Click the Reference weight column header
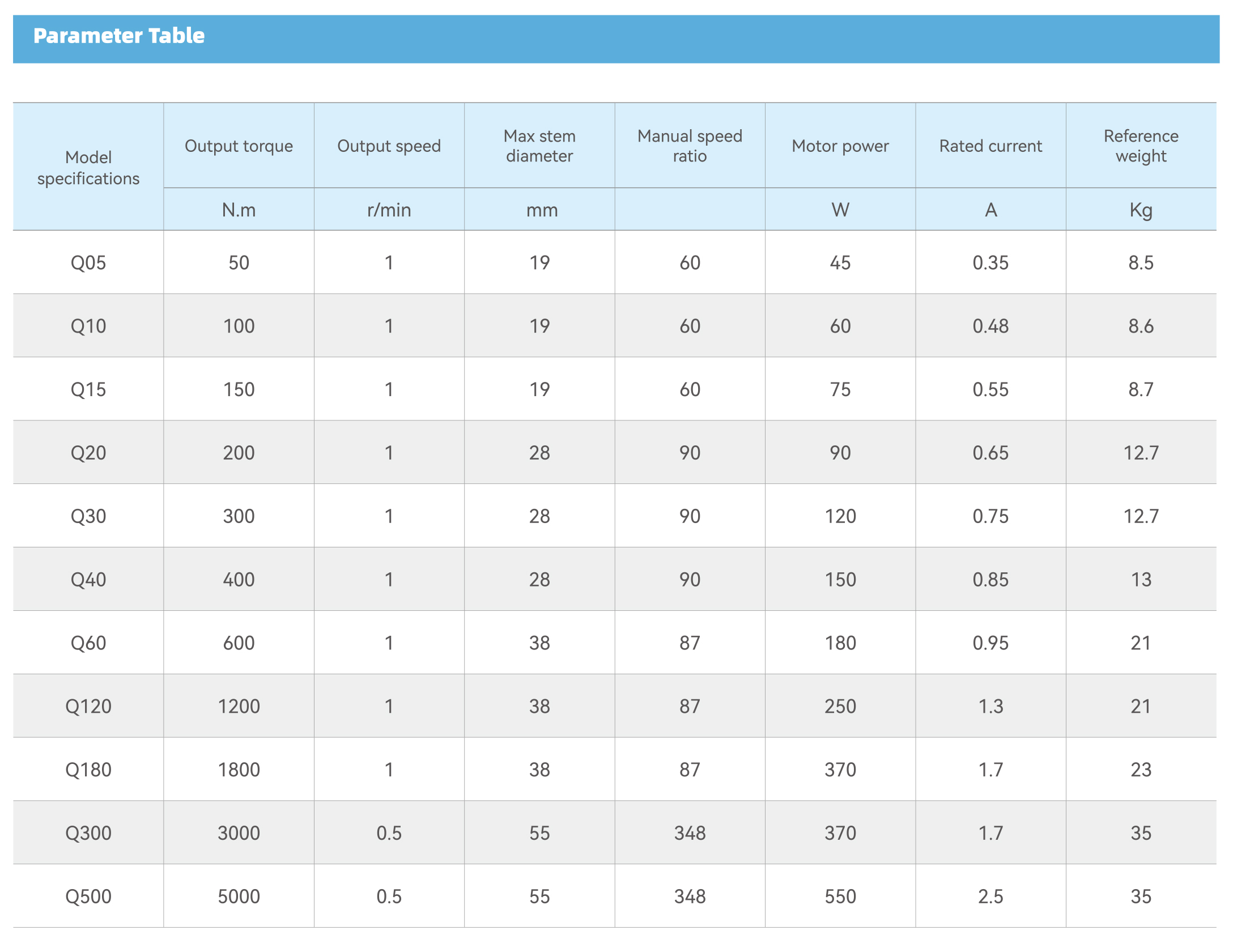 click(1141, 146)
